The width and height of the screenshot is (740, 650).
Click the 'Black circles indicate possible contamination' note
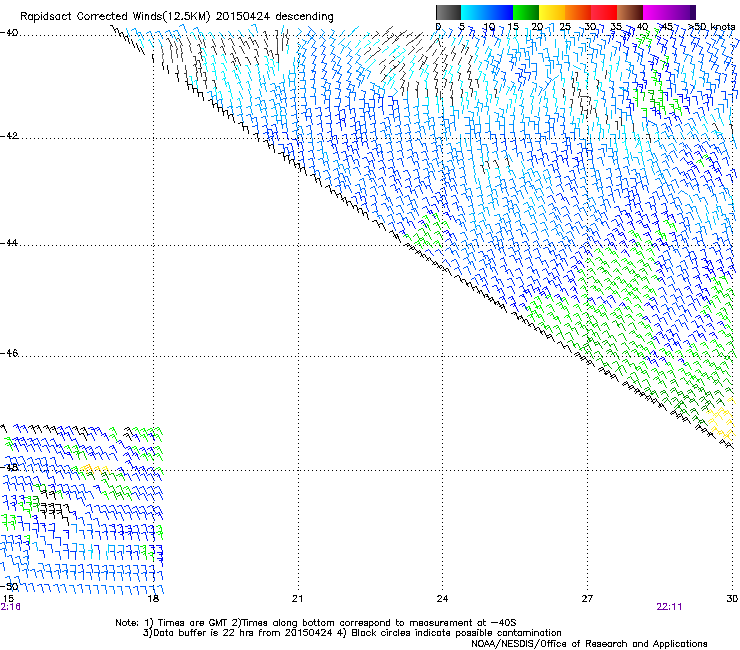tap(456, 633)
